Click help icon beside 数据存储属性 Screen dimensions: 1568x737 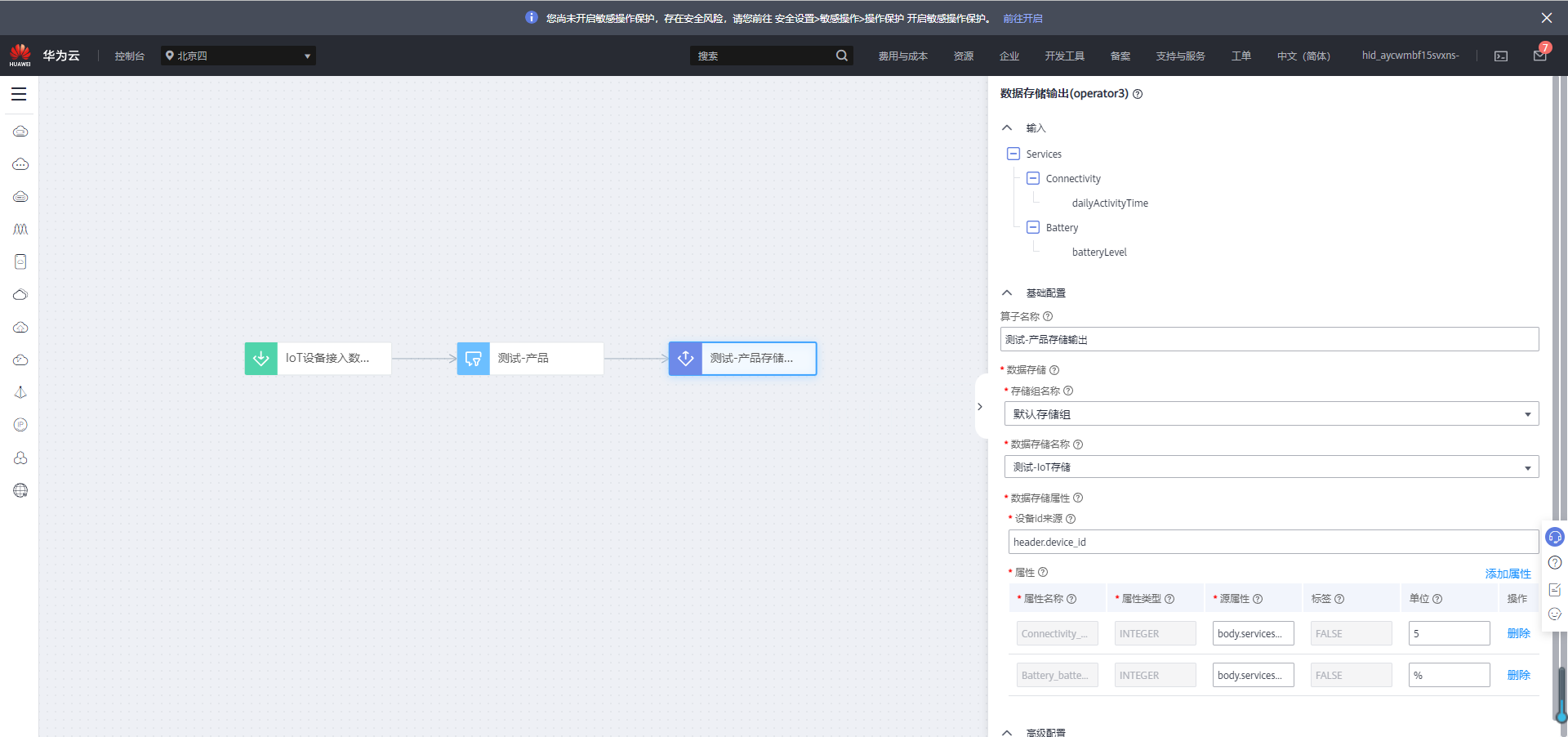[1078, 498]
